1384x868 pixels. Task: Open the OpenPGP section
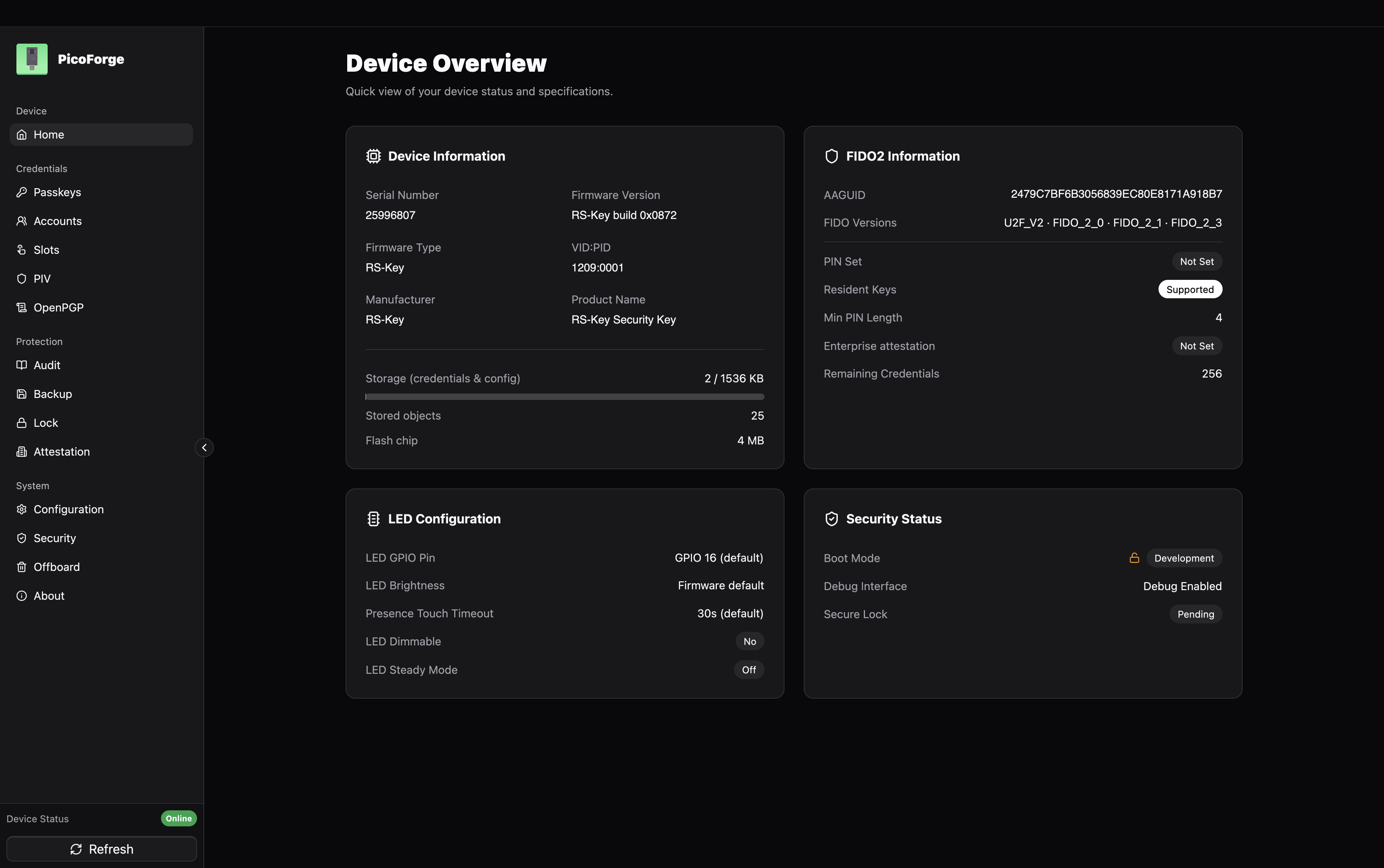101,307
